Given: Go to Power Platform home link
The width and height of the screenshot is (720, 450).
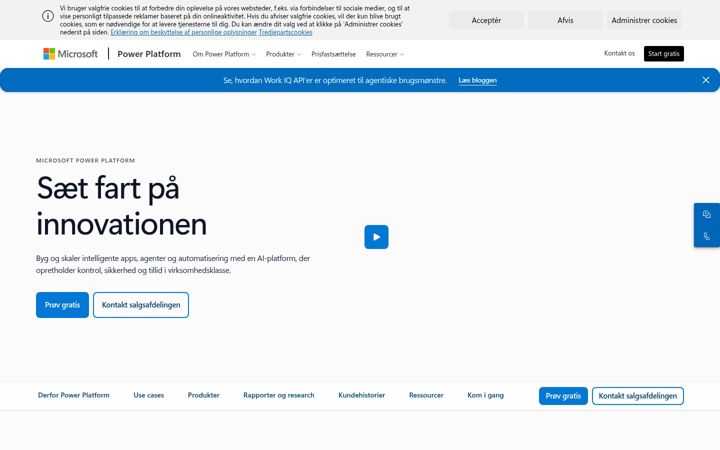Looking at the screenshot, I should click(149, 54).
